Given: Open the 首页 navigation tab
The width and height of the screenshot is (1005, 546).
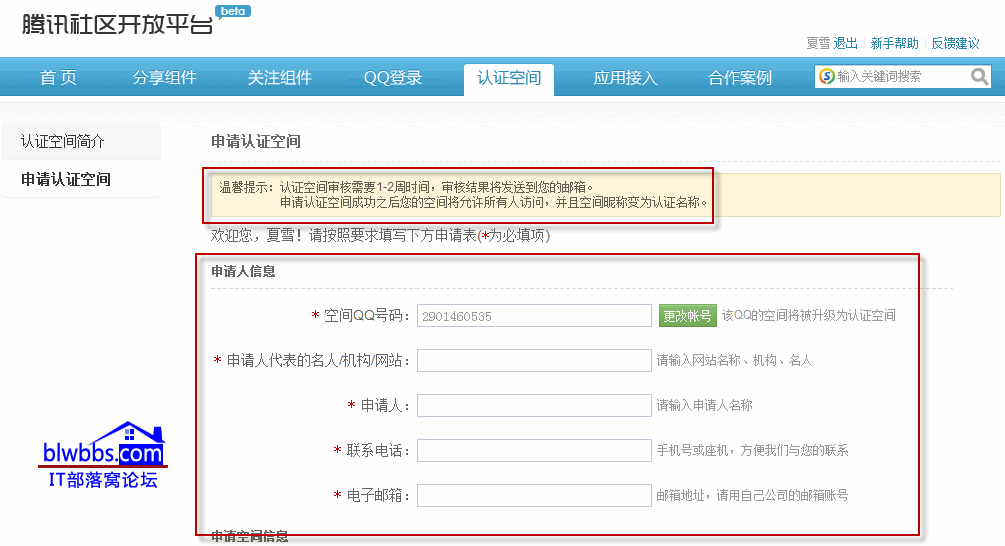Looking at the screenshot, I should click(58, 78).
